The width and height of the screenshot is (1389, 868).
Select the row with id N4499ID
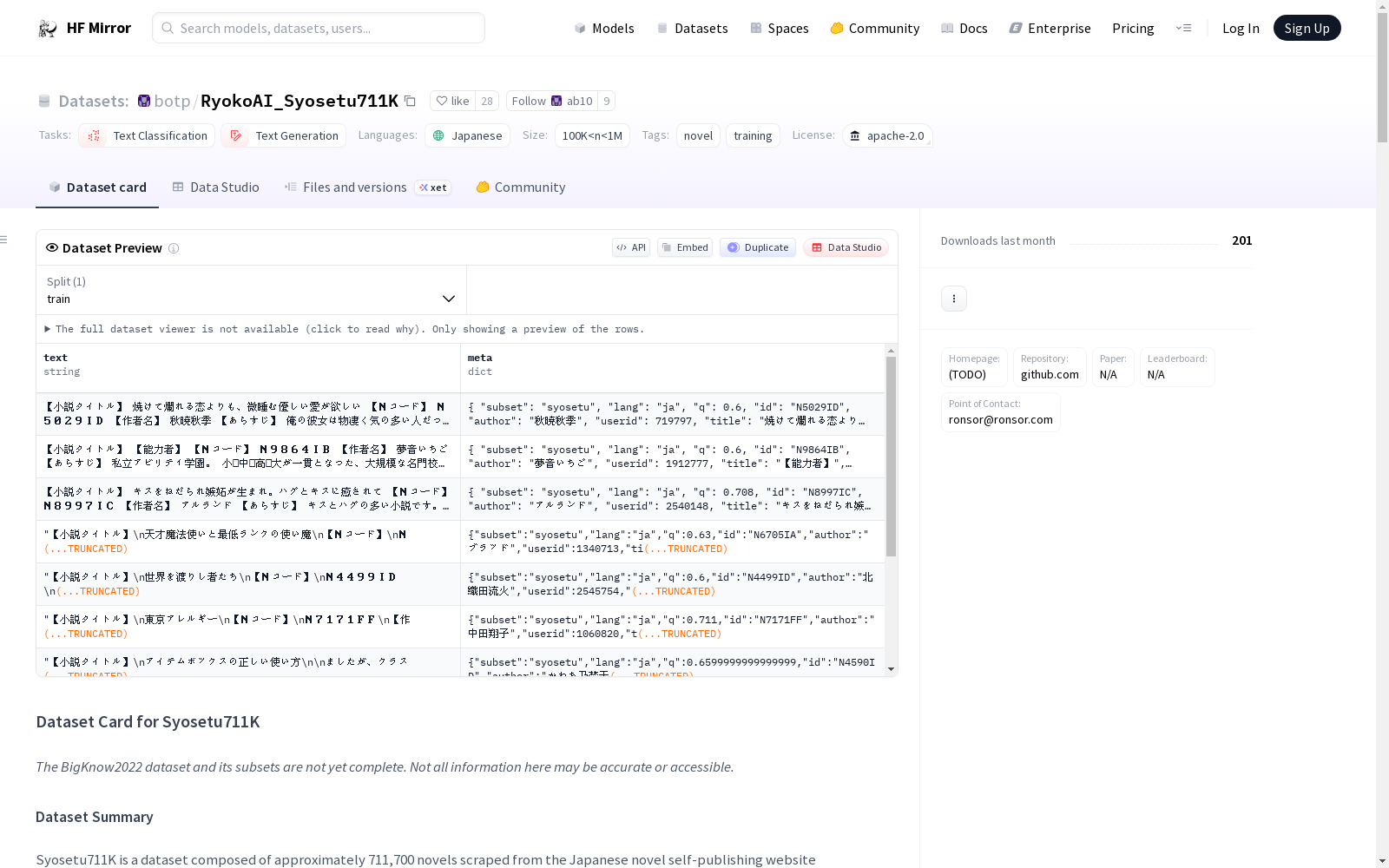[x=461, y=584]
